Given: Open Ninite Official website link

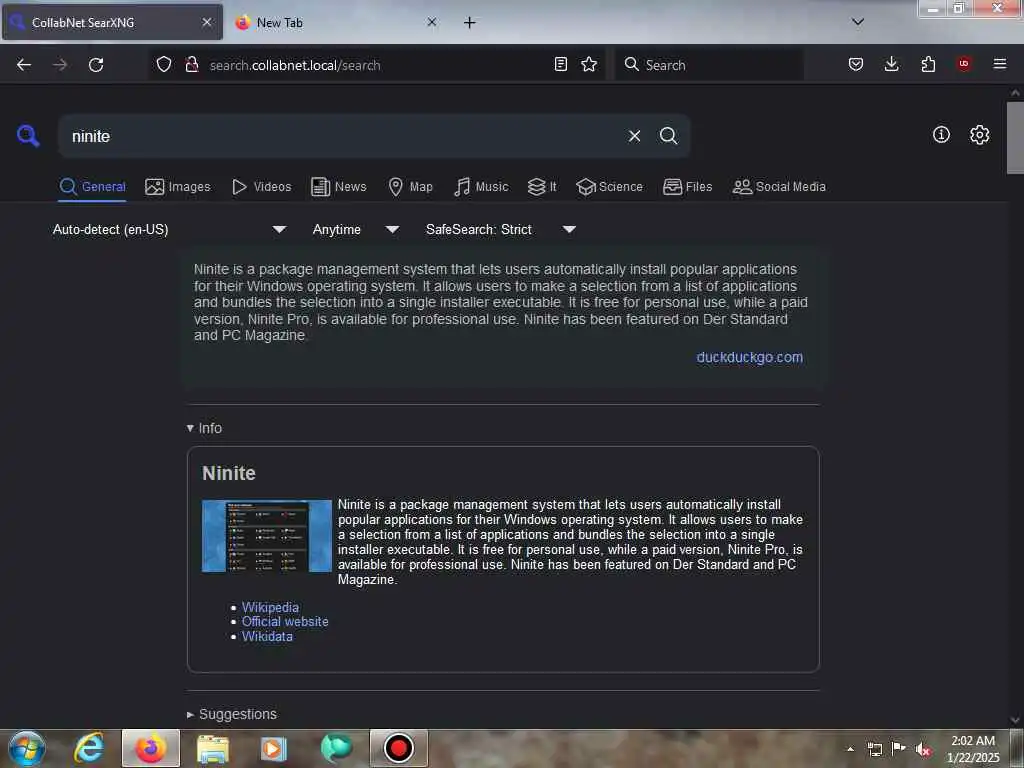Looking at the screenshot, I should [x=285, y=622].
